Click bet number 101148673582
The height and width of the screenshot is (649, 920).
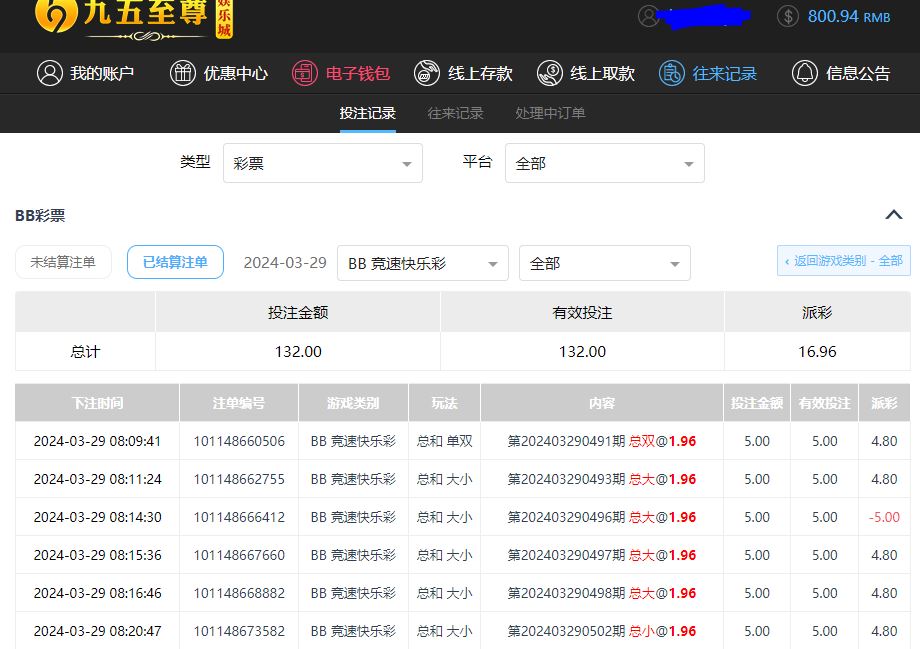pyautogui.click(x=239, y=631)
